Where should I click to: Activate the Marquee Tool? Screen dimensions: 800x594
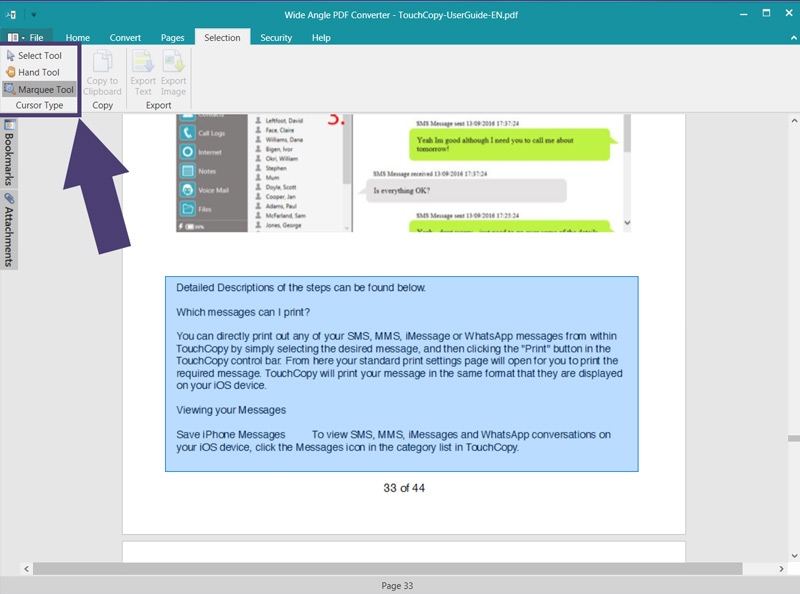click(x=39, y=89)
